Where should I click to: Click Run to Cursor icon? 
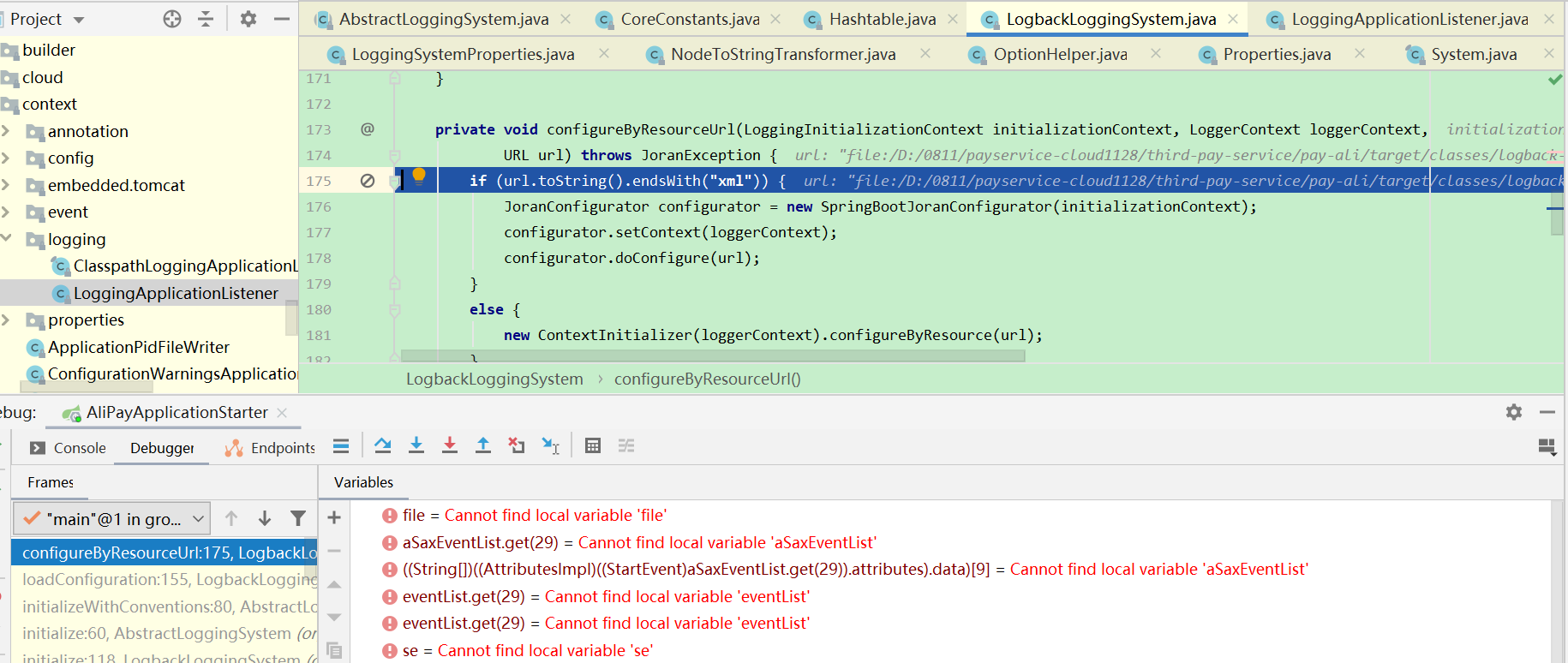550,445
